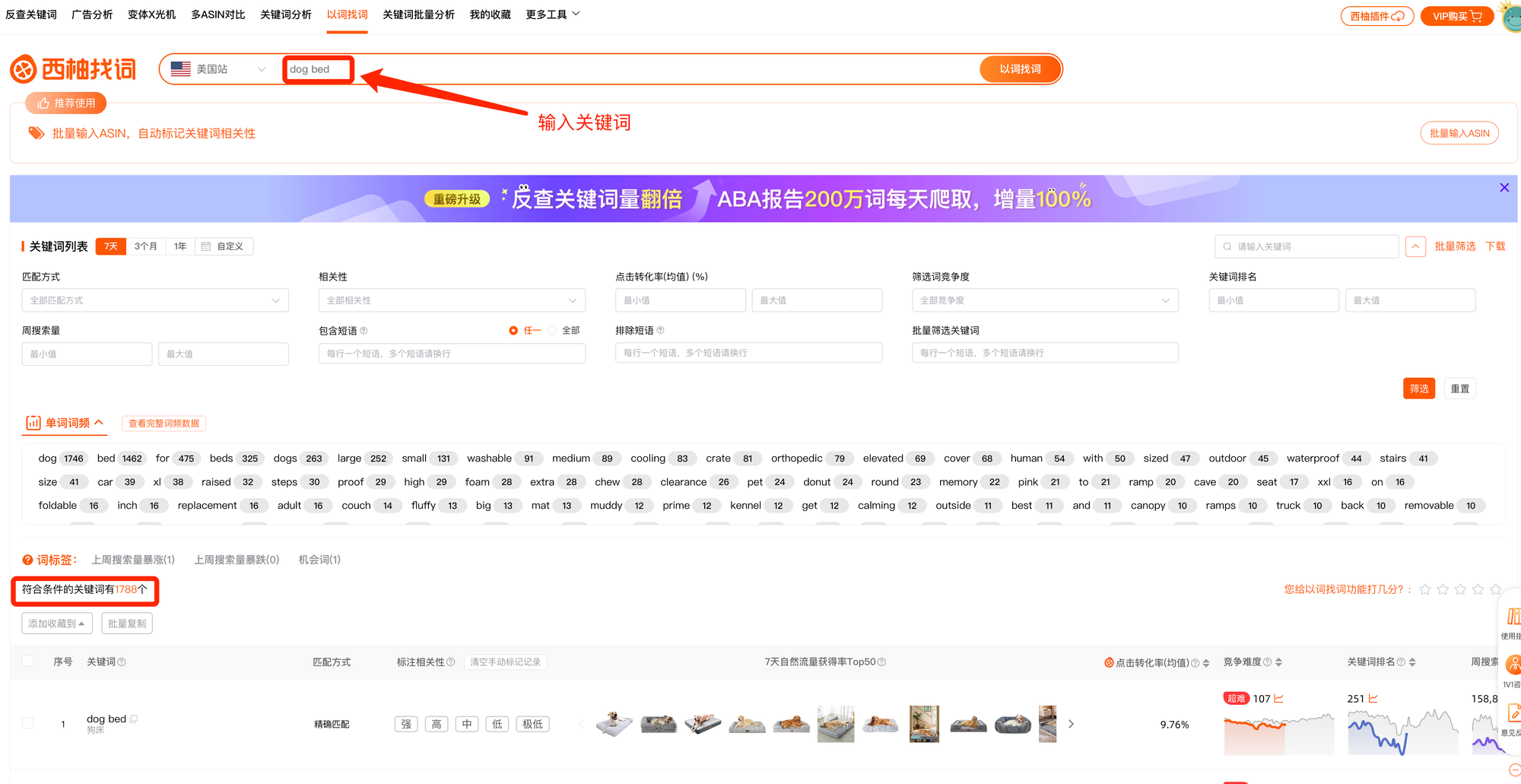Select the 全部 radio button for phrases
Screen dimensions: 1521x784
click(552, 331)
